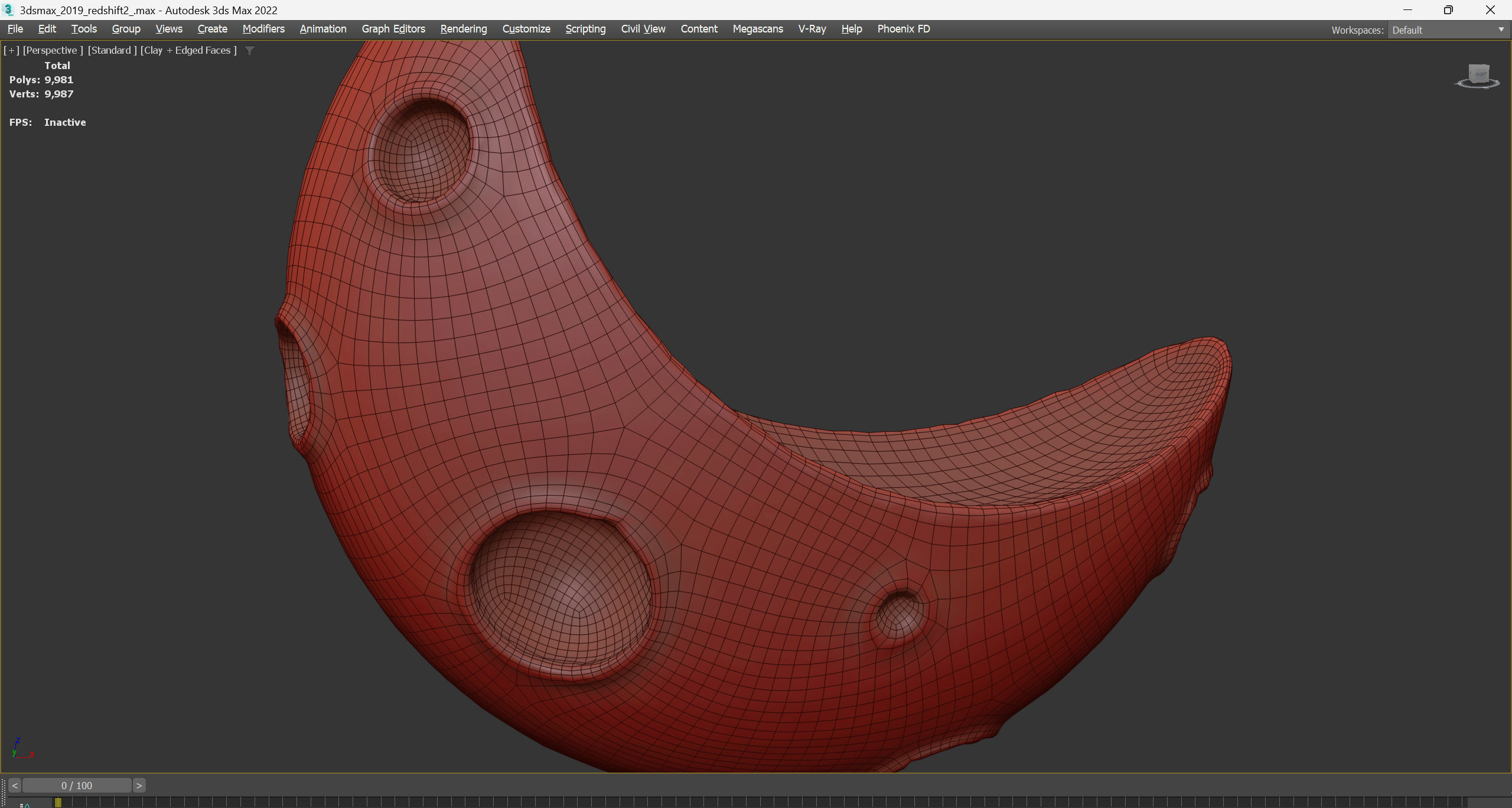Open the Modifiers menu

pyautogui.click(x=263, y=29)
